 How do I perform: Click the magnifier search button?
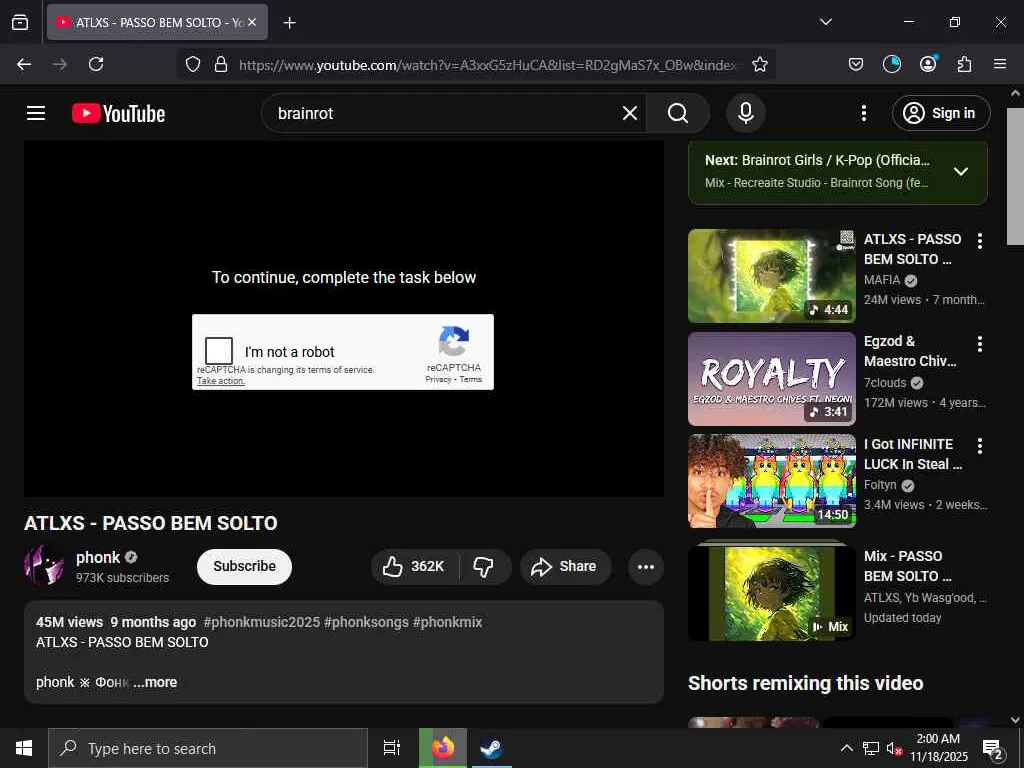(678, 114)
